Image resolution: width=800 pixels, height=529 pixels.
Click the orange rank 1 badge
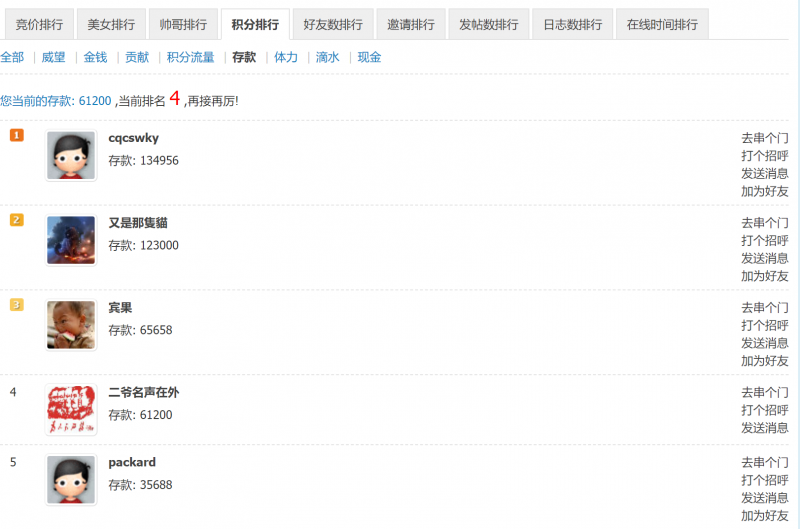pyautogui.click(x=16, y=135)
